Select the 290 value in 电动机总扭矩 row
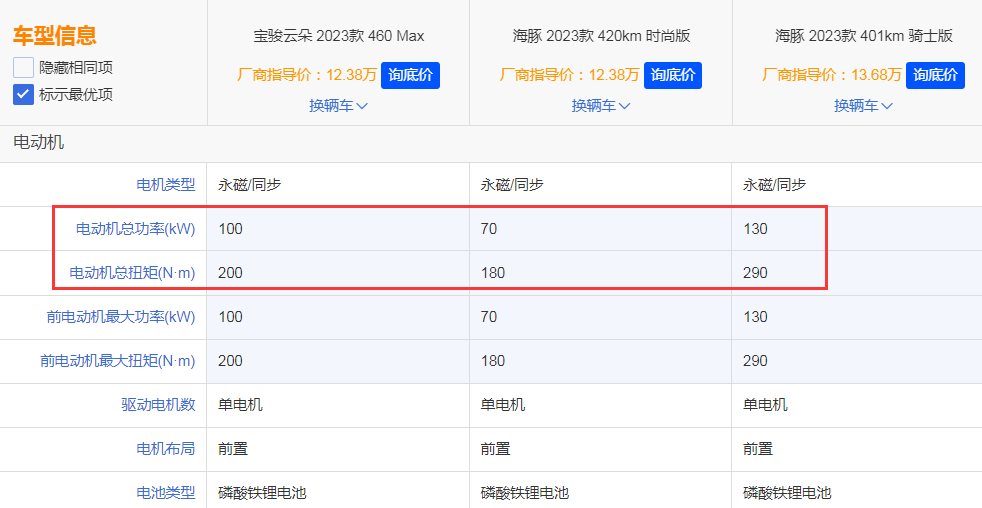The height and width of the screenshot is (508, 982). pos(755,273)
